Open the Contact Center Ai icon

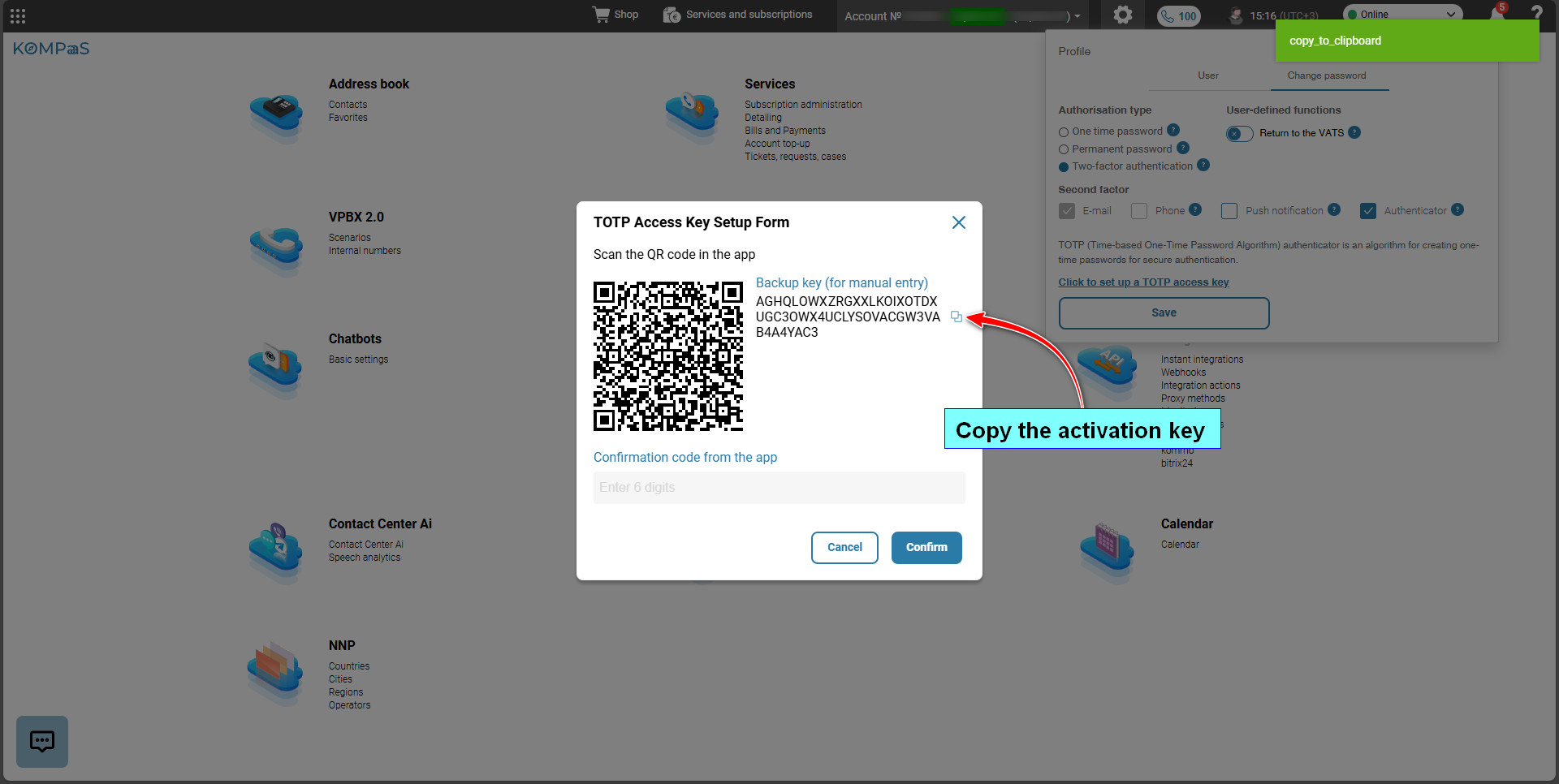point(276,552)
